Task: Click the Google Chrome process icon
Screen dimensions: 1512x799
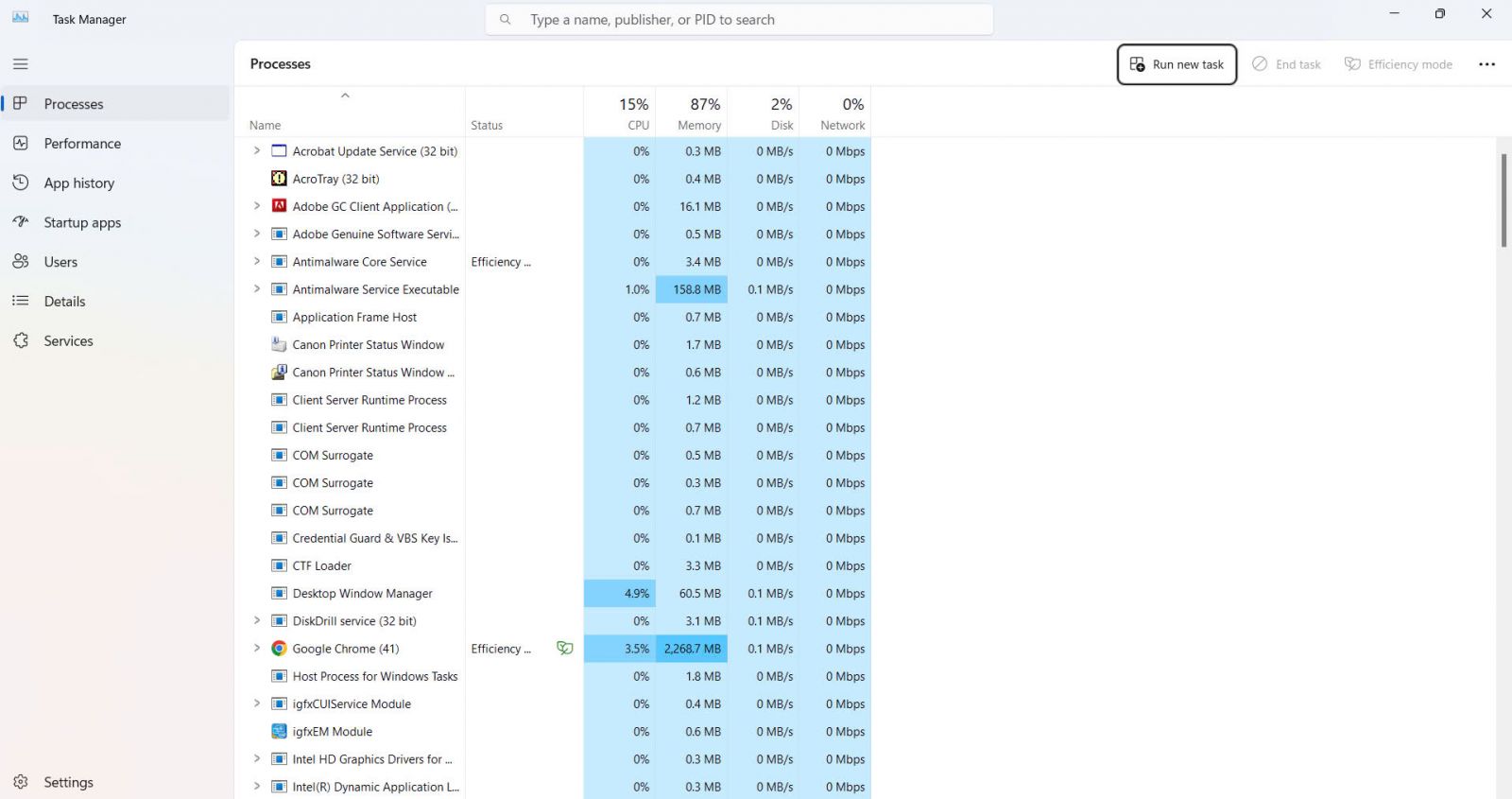Action: [x=279, y=649]
